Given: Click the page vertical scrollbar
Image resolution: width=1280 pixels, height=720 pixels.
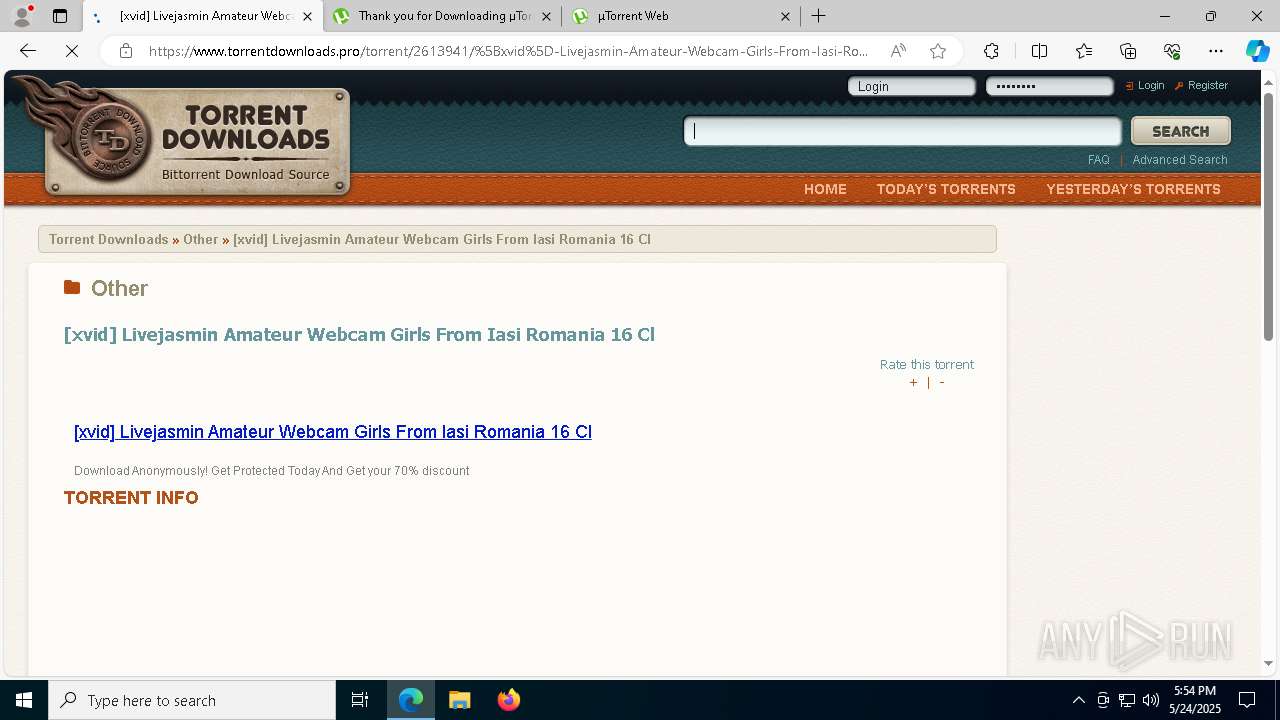Looking at the screenshot, I should point(1268,215).
